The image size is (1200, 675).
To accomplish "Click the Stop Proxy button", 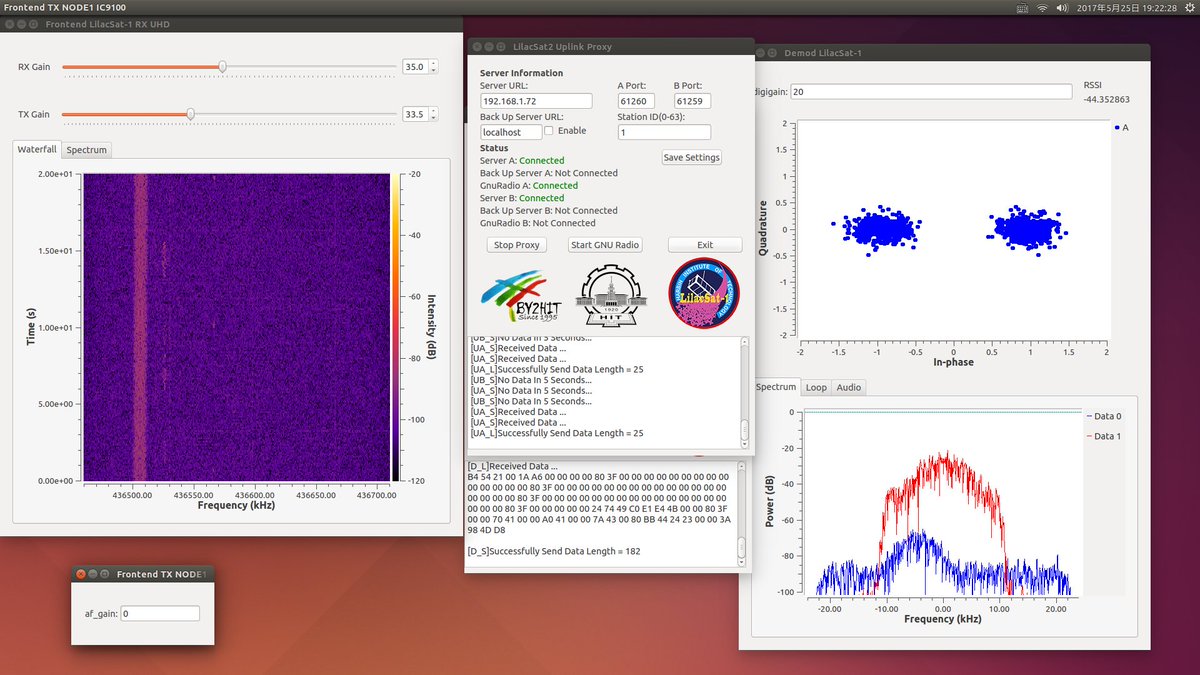I will pyautogui.click(x=518, y=245).
